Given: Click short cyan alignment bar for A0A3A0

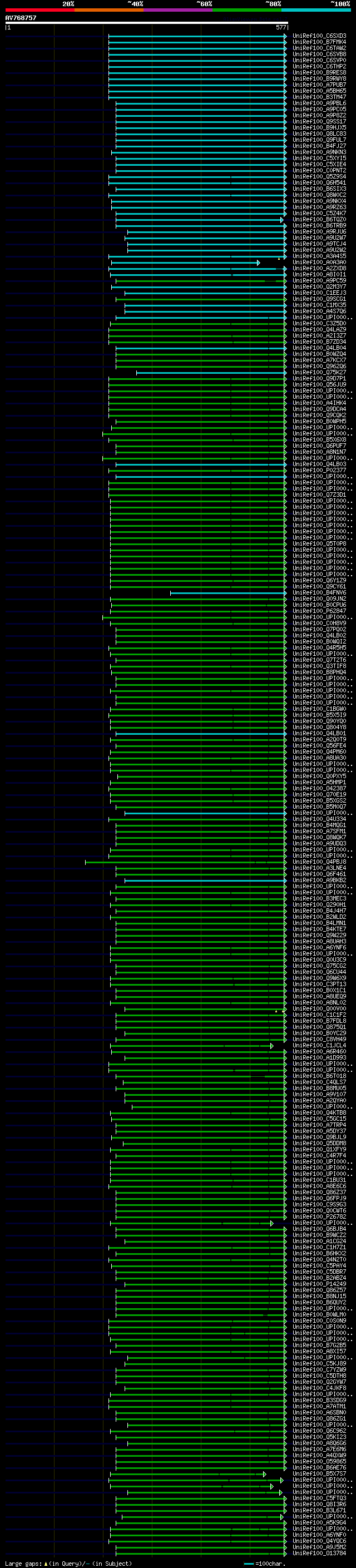Looking at the screenshot, I should click(186, 263).
